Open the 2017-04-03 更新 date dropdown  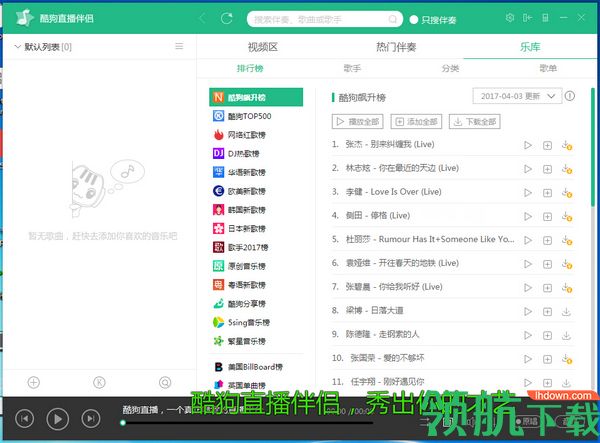pyautogui.click(x=517, y=96)
